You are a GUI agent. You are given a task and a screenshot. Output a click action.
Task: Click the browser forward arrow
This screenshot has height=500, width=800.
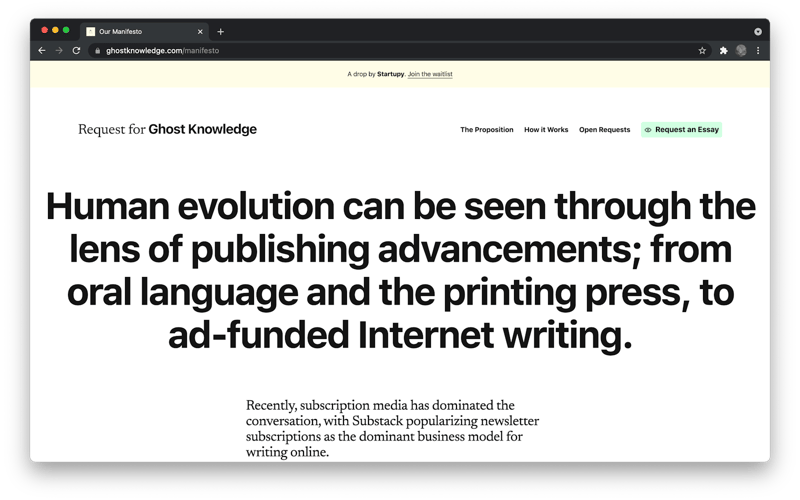[x=59, y=51]
